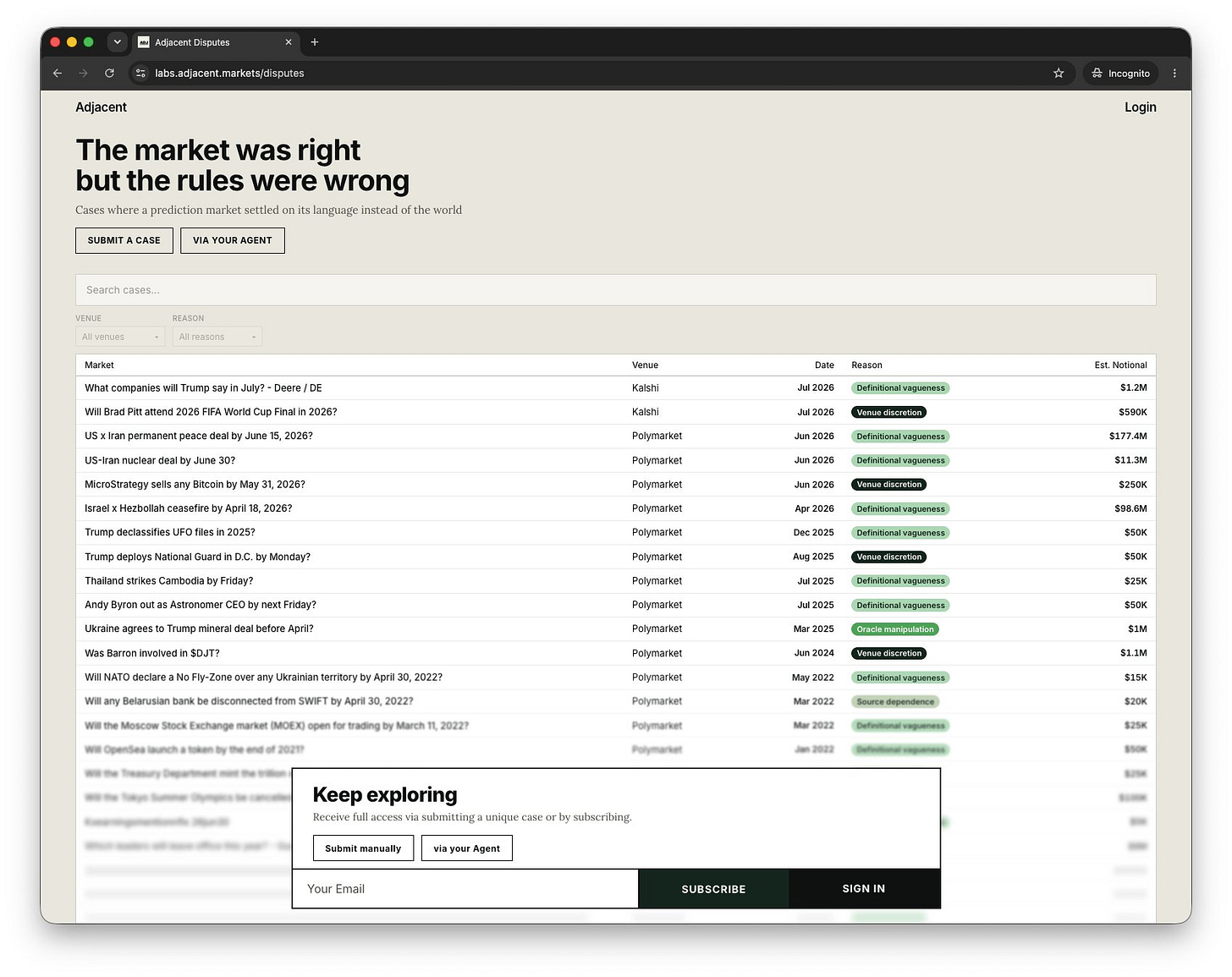Click the VIA YOUR AGENT button
The width and height of the screenshot is (1232, 977).
(x=233, y=240)
